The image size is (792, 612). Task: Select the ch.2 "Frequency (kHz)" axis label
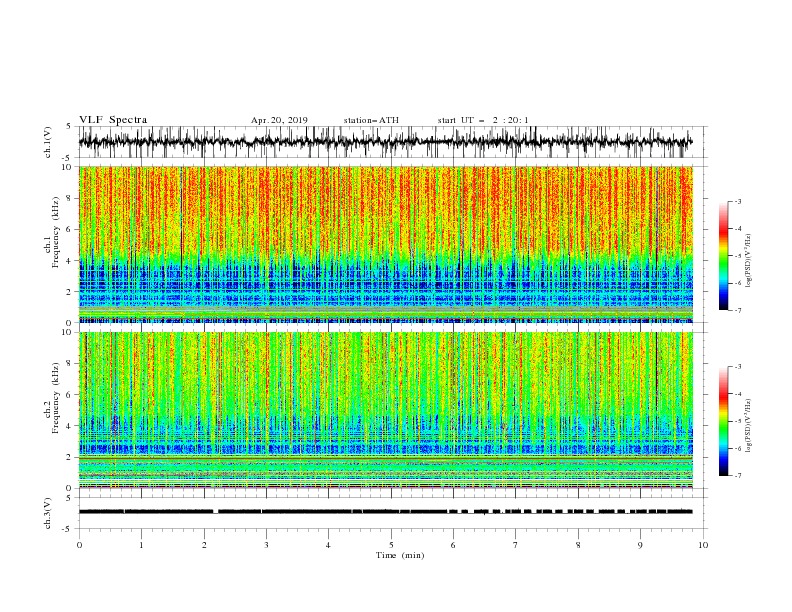click(56, 398)
